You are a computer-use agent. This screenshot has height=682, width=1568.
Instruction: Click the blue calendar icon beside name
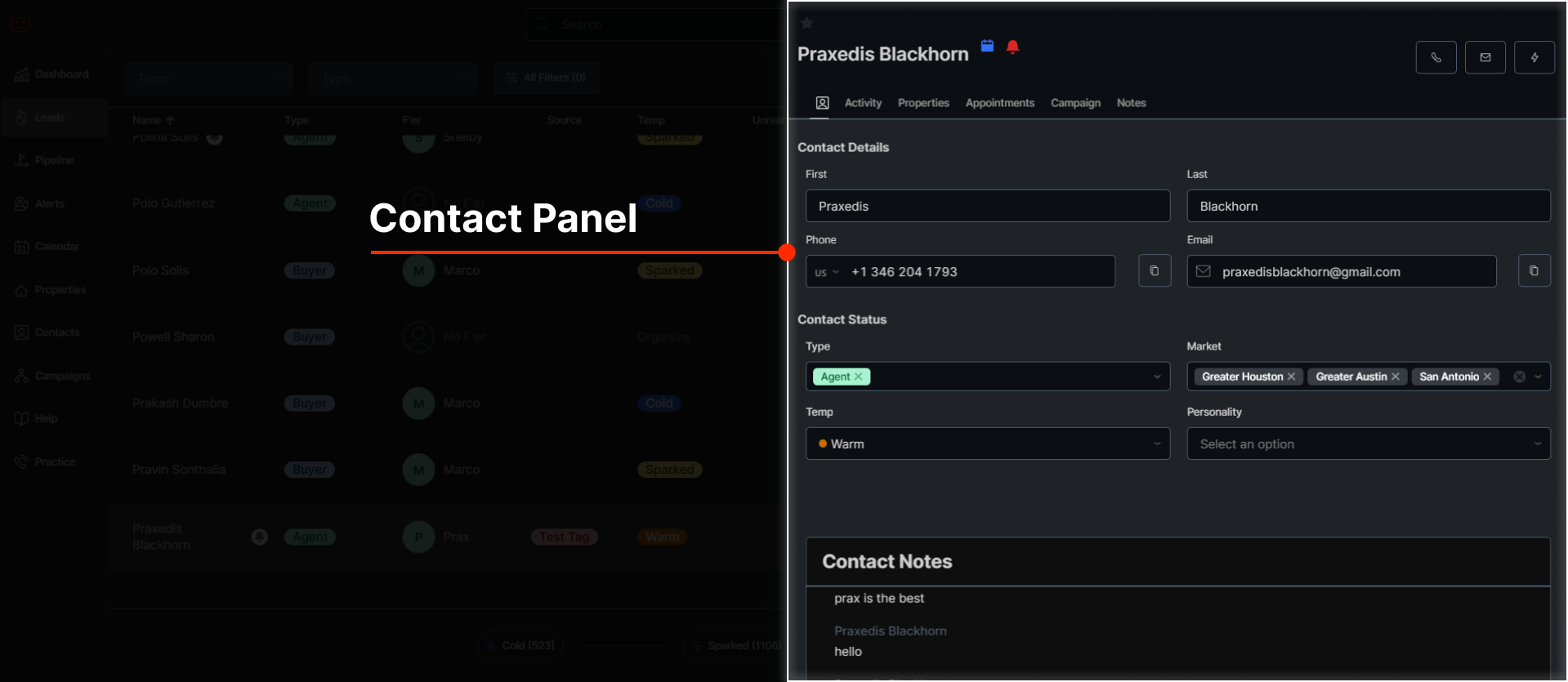(987, 46)
